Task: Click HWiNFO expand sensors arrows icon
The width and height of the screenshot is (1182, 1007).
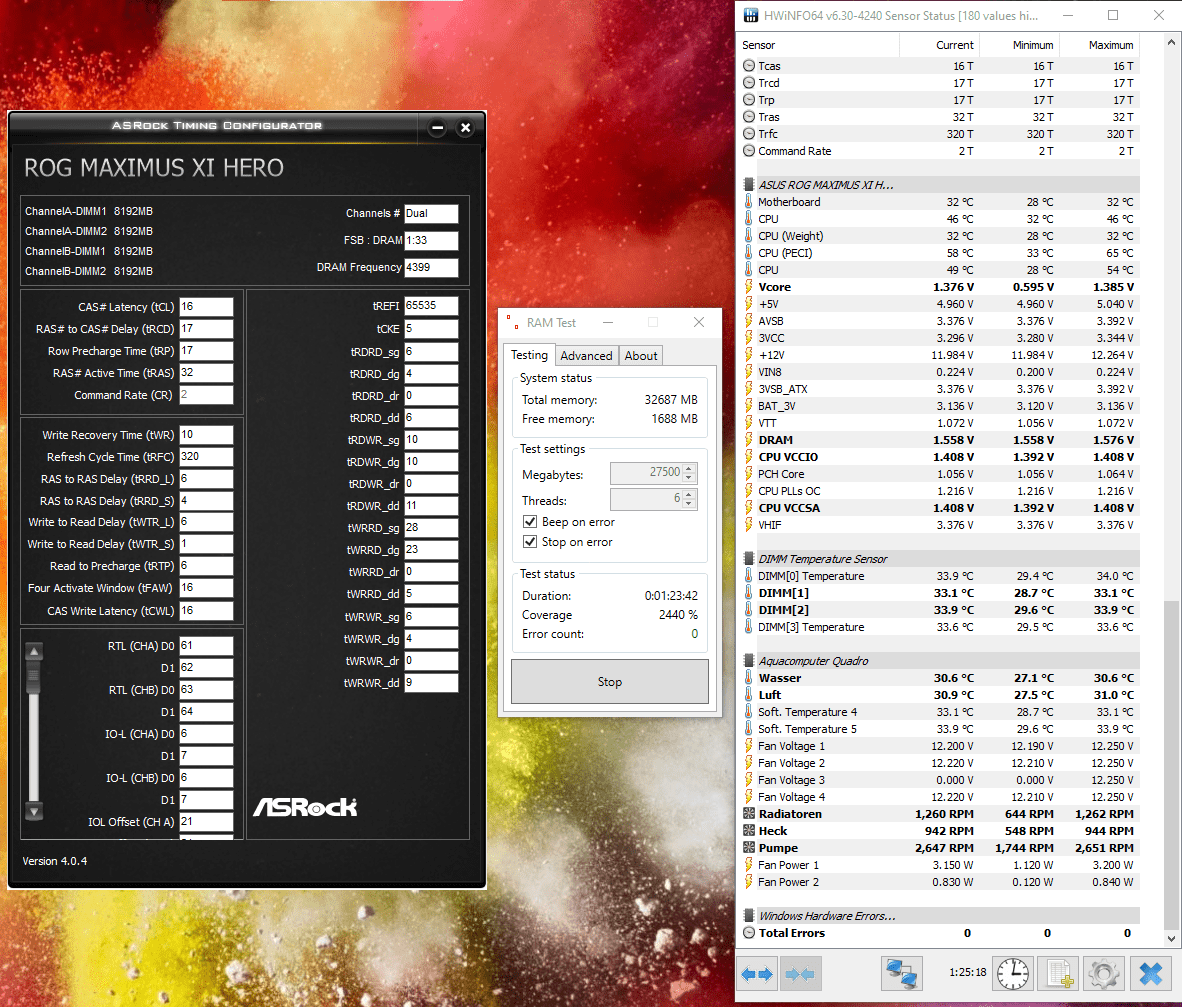Action: pyautogui.click(x=757, y=974)
